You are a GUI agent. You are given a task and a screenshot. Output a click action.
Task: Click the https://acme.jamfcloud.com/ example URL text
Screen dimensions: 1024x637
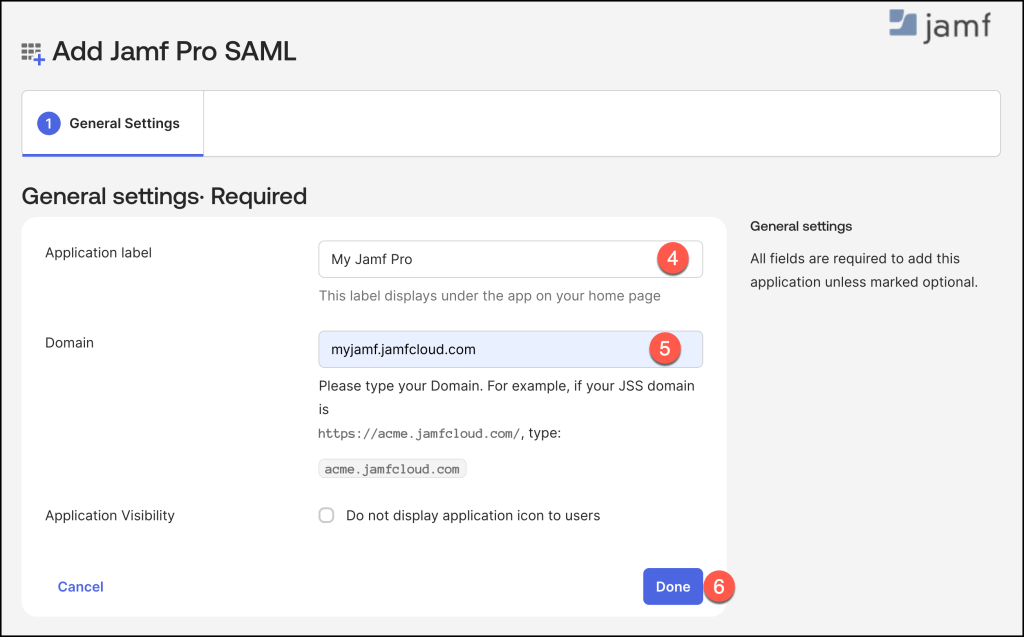point(420,433)
